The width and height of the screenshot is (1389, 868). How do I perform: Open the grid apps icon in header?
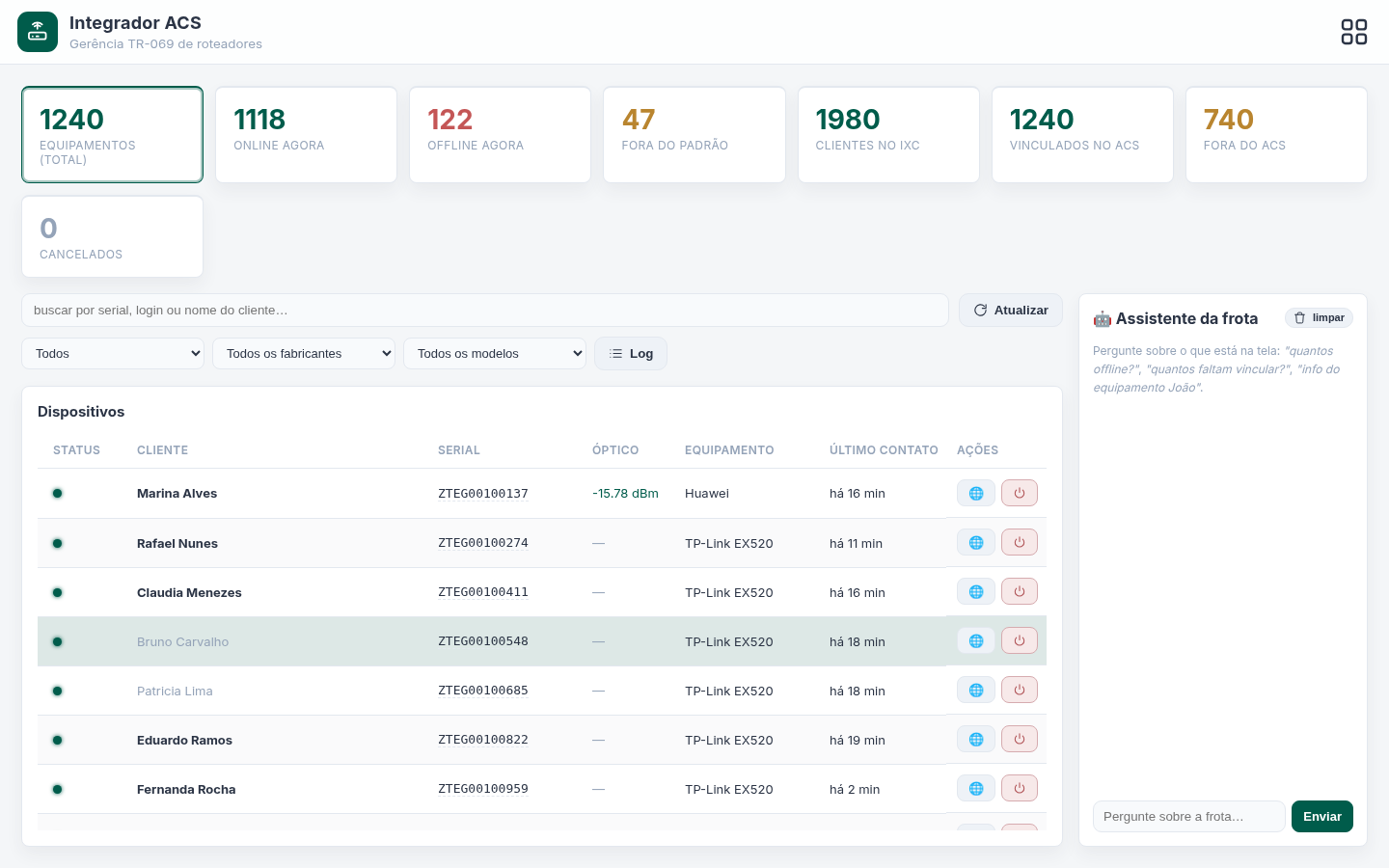pyautogui.click(x=1354, y=32)
